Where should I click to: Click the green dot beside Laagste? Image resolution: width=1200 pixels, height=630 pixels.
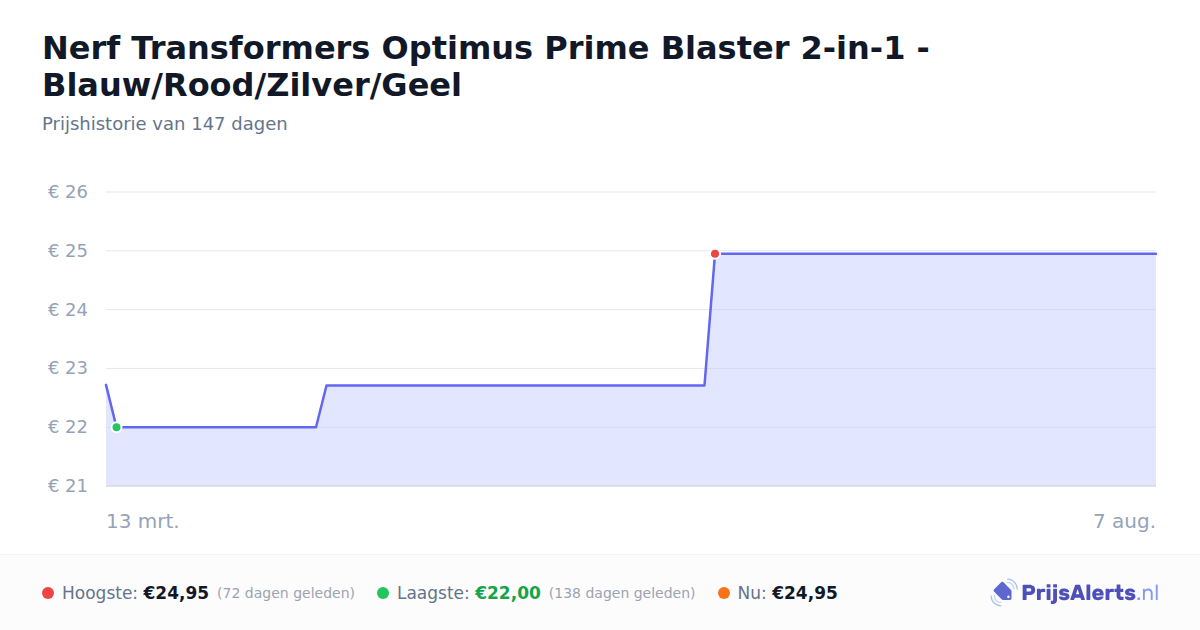tap(383, 593)
